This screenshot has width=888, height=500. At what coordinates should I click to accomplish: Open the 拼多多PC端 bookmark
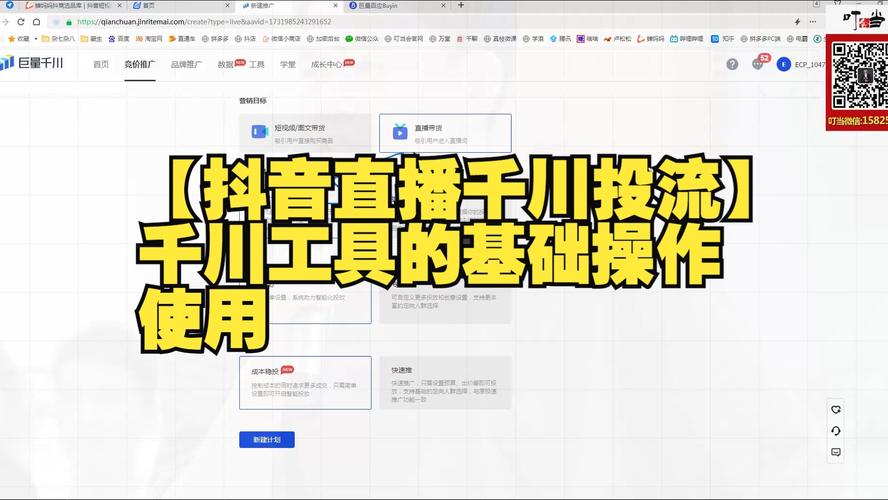point(761,39)
